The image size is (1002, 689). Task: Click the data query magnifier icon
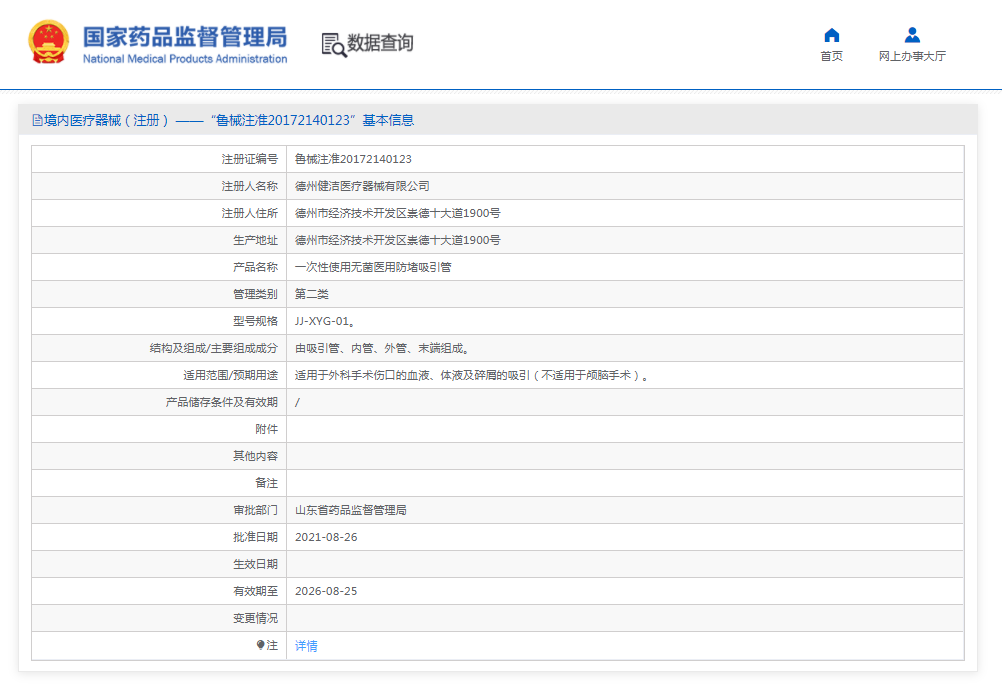pyautogui.click(x=334, y=45)
